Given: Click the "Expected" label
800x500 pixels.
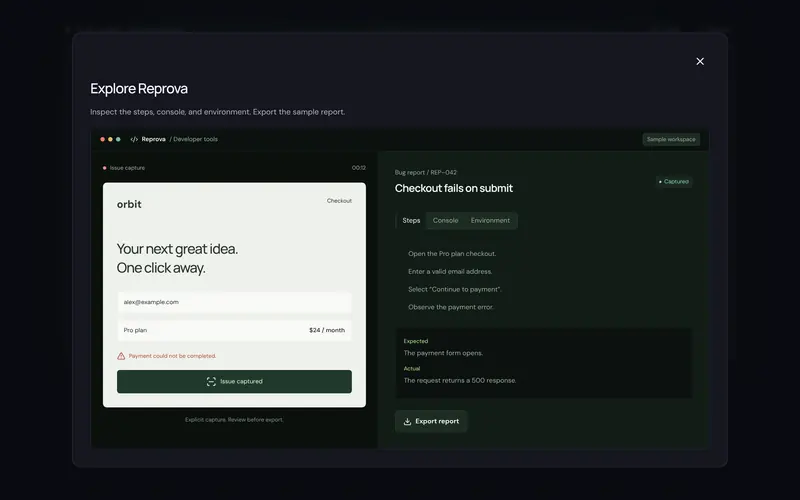Looking at the screenshot, I should point(416,341).
